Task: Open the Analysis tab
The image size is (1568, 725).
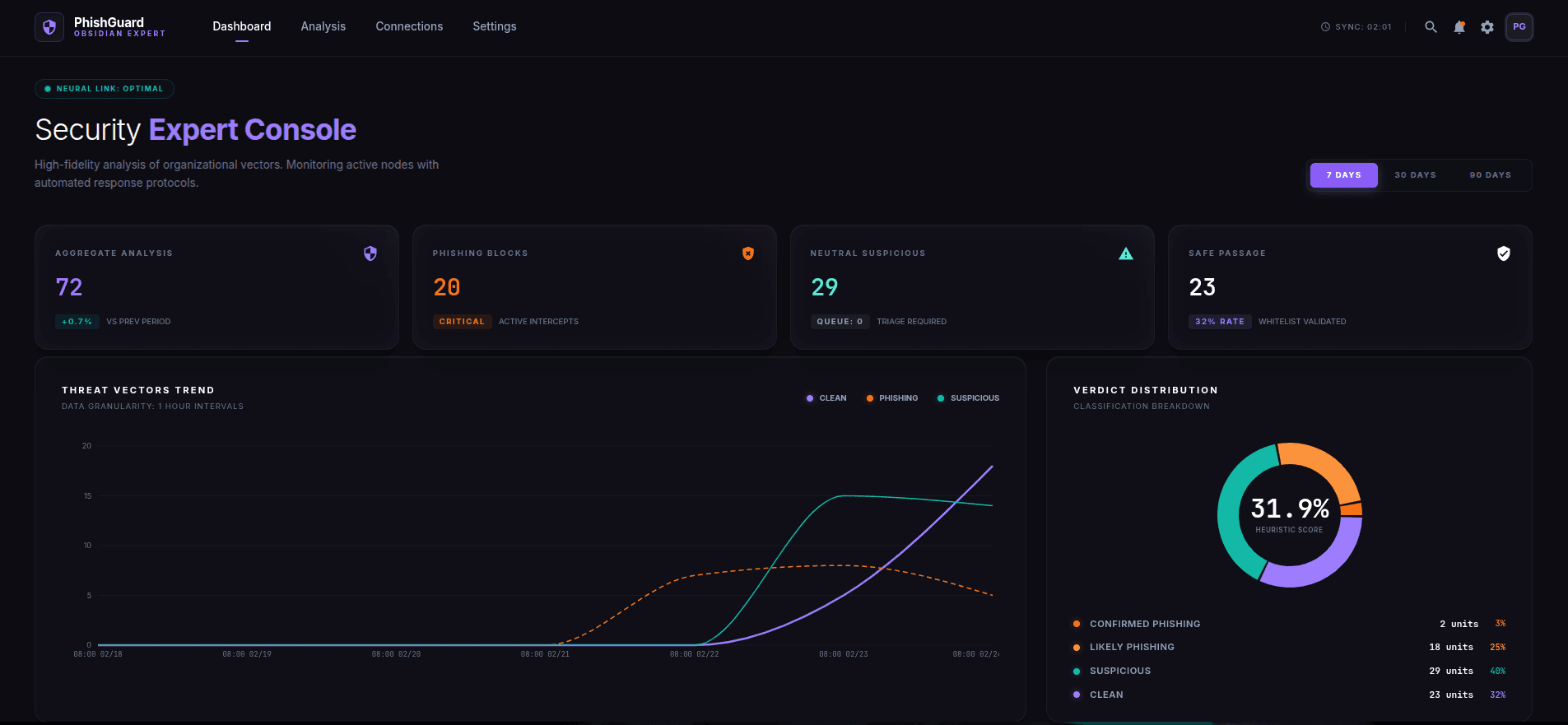Action: tap(323, 26)
